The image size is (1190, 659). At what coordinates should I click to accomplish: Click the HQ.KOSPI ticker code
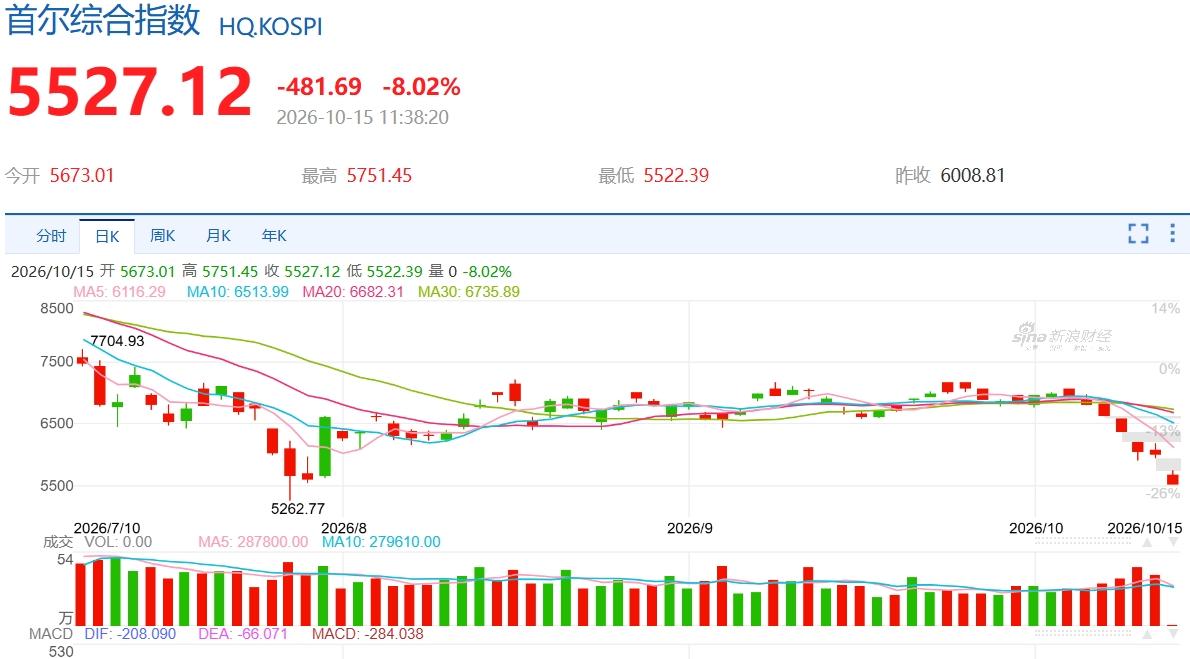point(271,27)
